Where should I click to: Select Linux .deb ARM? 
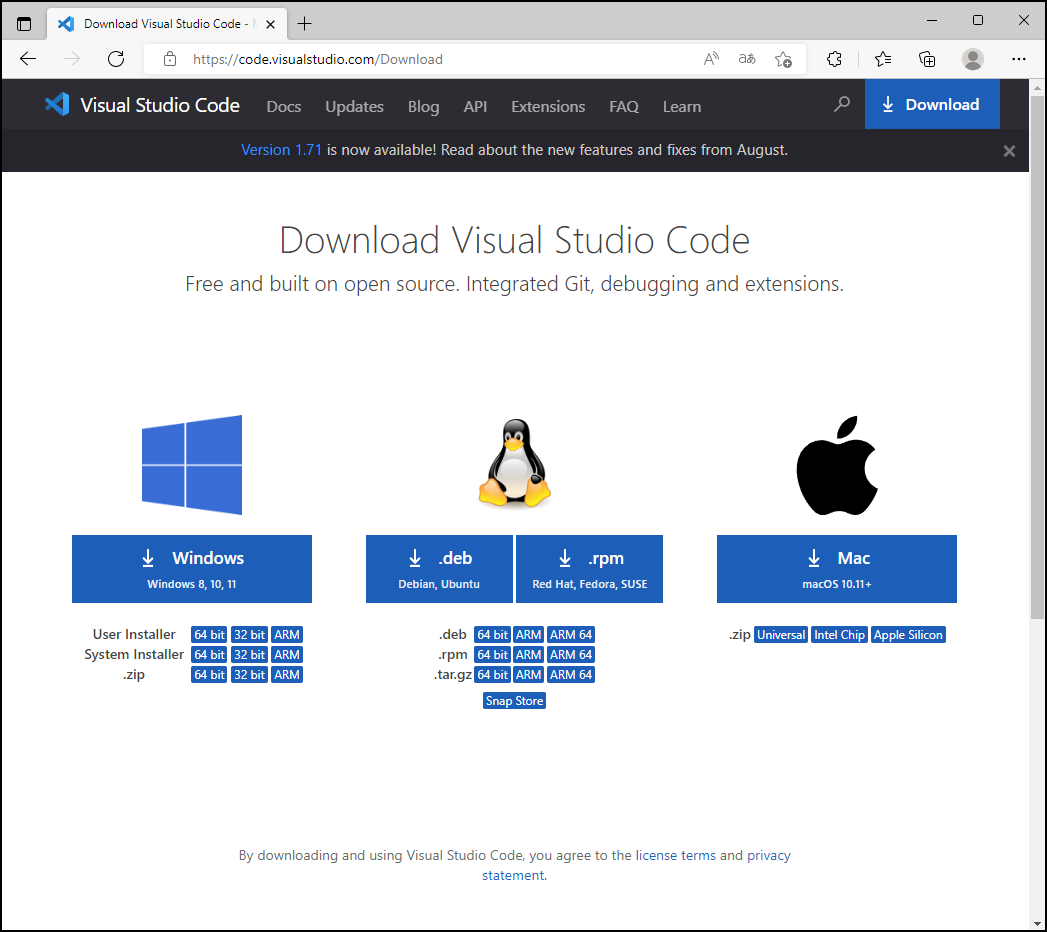[x=529, y=635]
